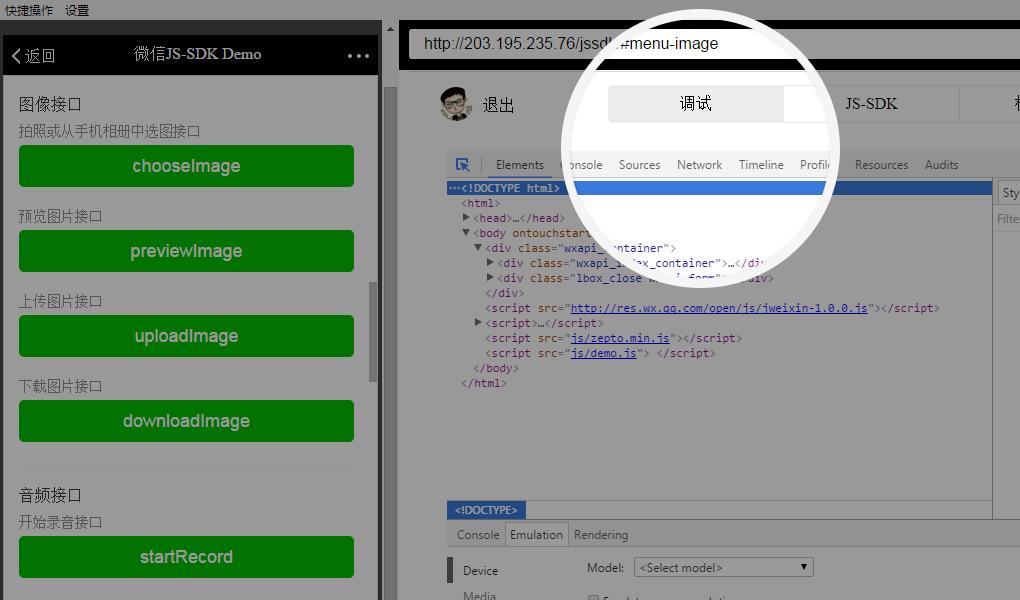Viewport: 1020px width, 600px height.
Task: Open the jweixin-1.0.0.js script link
Action: point(719,308)
